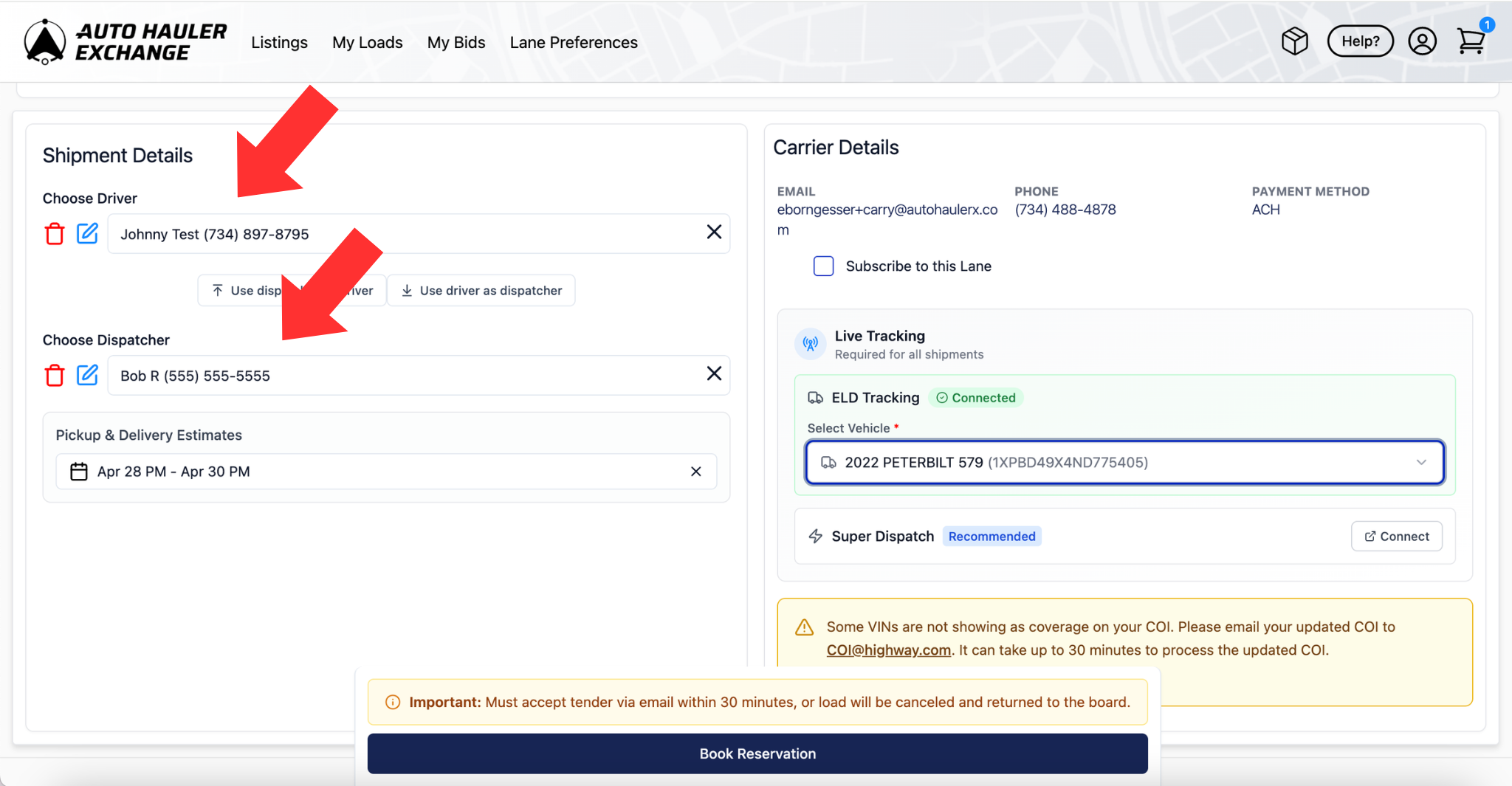
Task: Open the user account profile icon
Action: 1422,41
